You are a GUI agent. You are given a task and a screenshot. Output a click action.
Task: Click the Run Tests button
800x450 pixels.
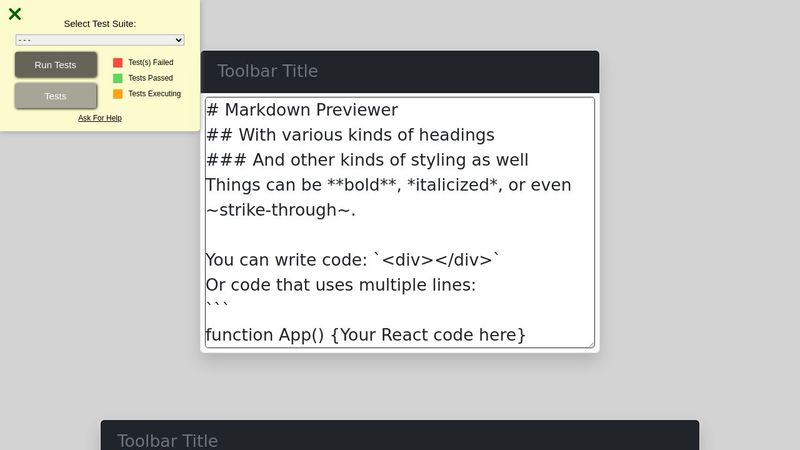point(56,65)
